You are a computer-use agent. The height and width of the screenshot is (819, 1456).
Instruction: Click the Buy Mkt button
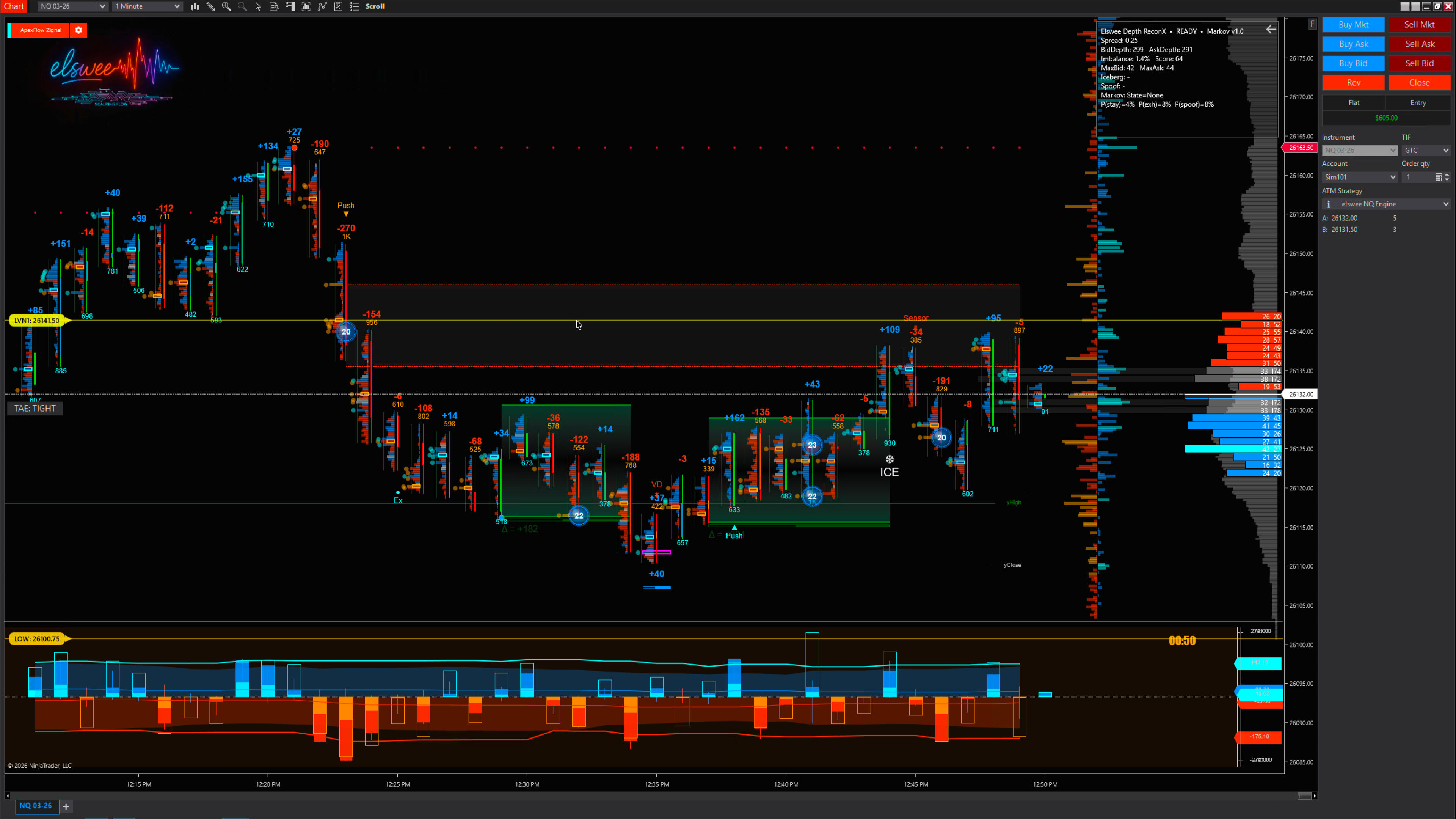pos(1353,24)
